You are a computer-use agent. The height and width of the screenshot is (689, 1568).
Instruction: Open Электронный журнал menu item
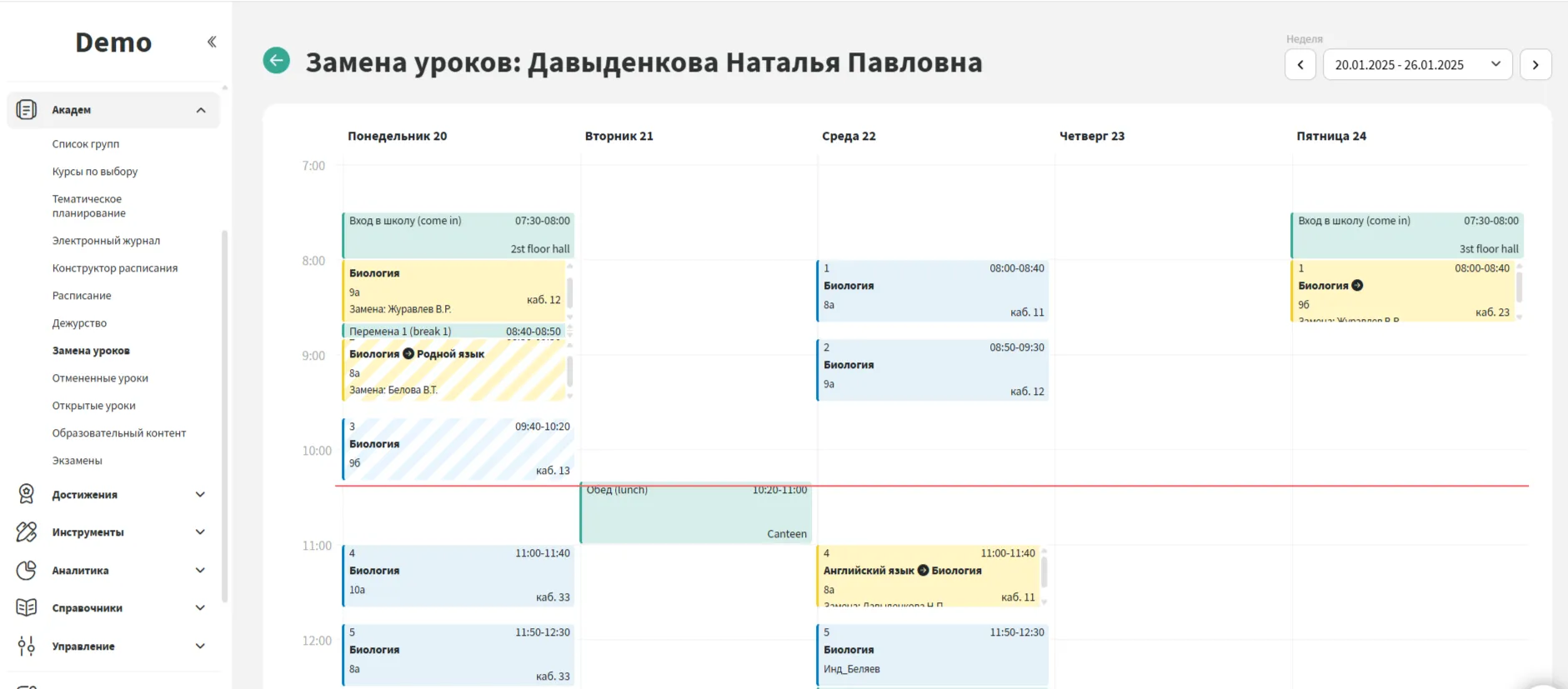click(x=106, y=241)
